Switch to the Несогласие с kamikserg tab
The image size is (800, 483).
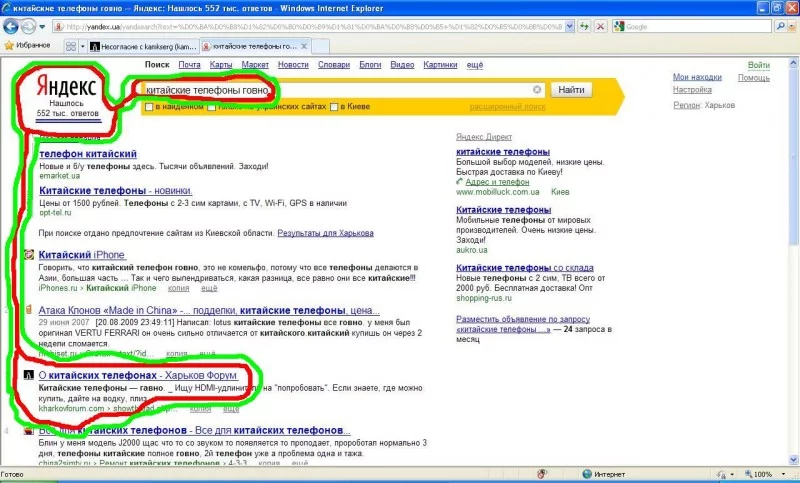click(x=143, y=46)
